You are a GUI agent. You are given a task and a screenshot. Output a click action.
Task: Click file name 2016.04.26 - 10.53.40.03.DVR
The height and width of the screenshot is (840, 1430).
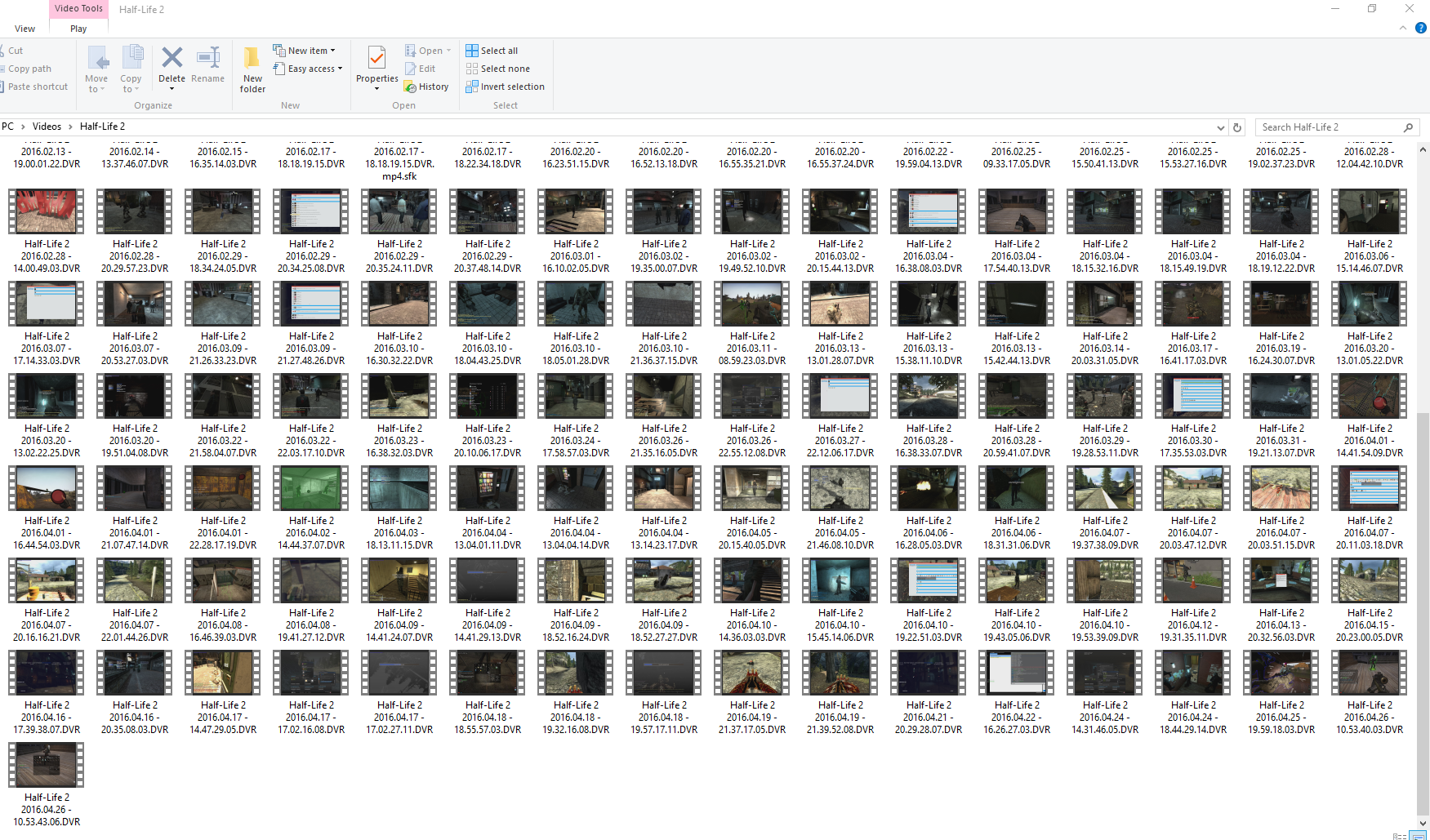(x=1370, y=717)
